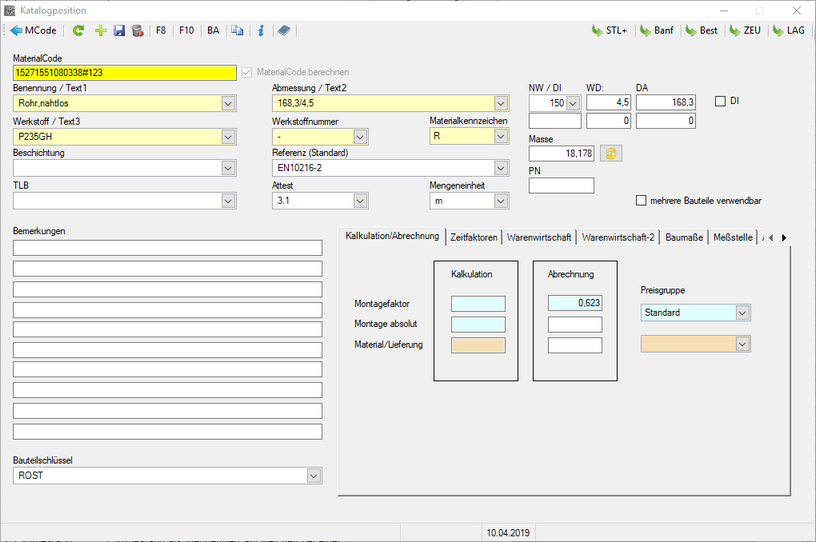Recalculate mass with the yellow refresh icon
816x542 pixels.
[x=609, y=154]
